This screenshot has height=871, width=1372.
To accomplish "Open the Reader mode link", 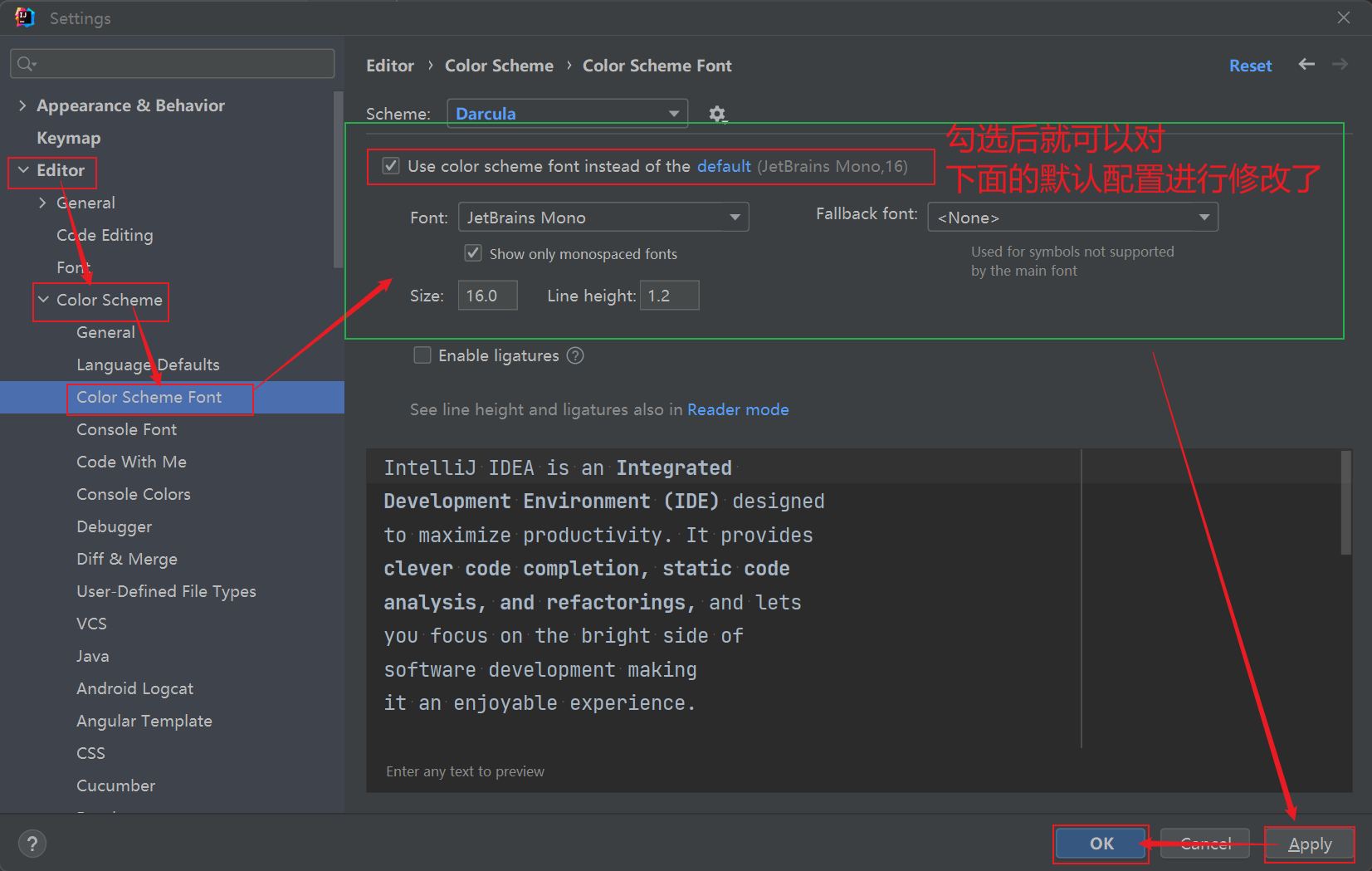I will pyautogui.click(x=738, y=409).
